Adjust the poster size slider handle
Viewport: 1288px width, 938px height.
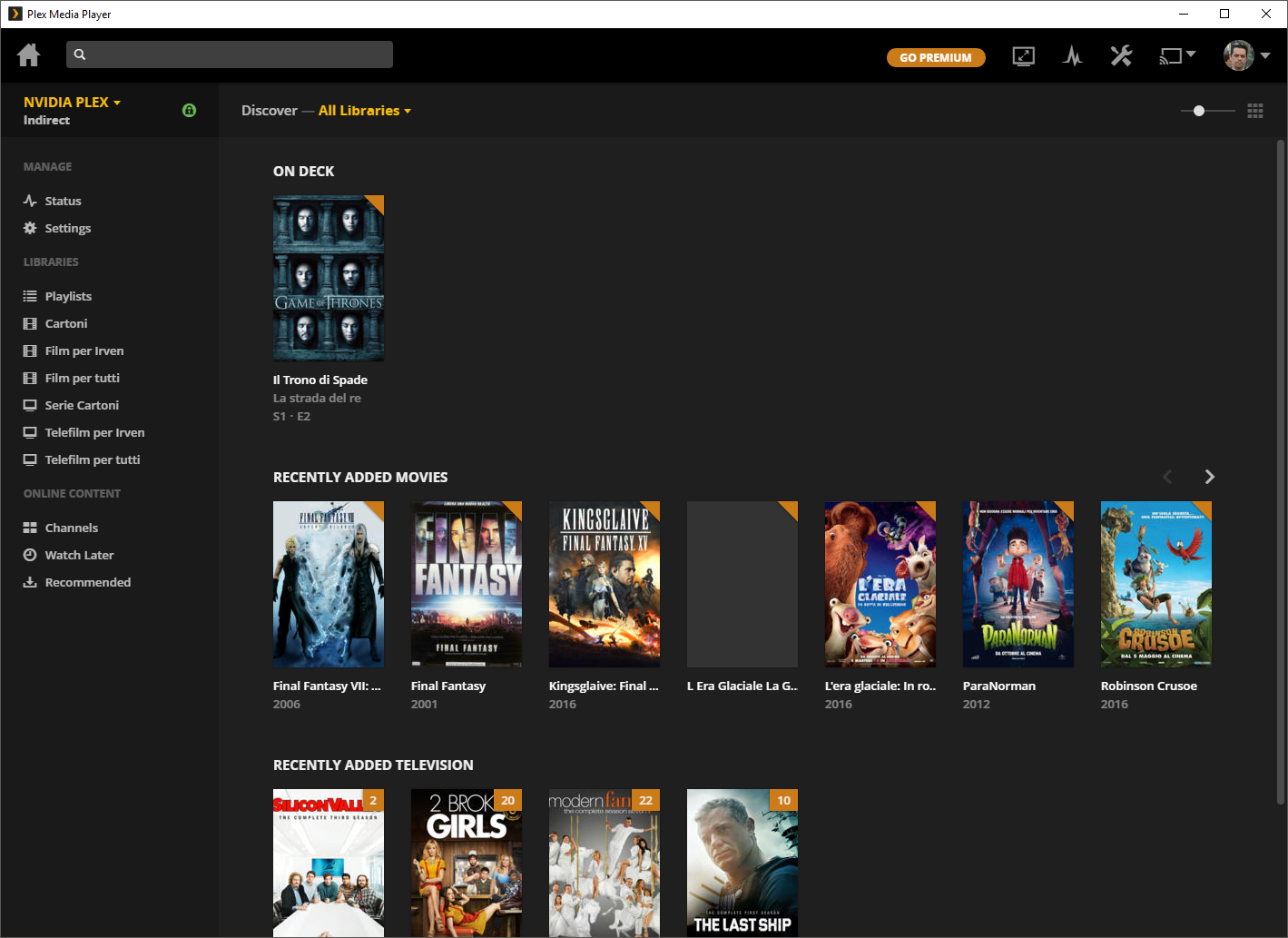(1199, 111)
